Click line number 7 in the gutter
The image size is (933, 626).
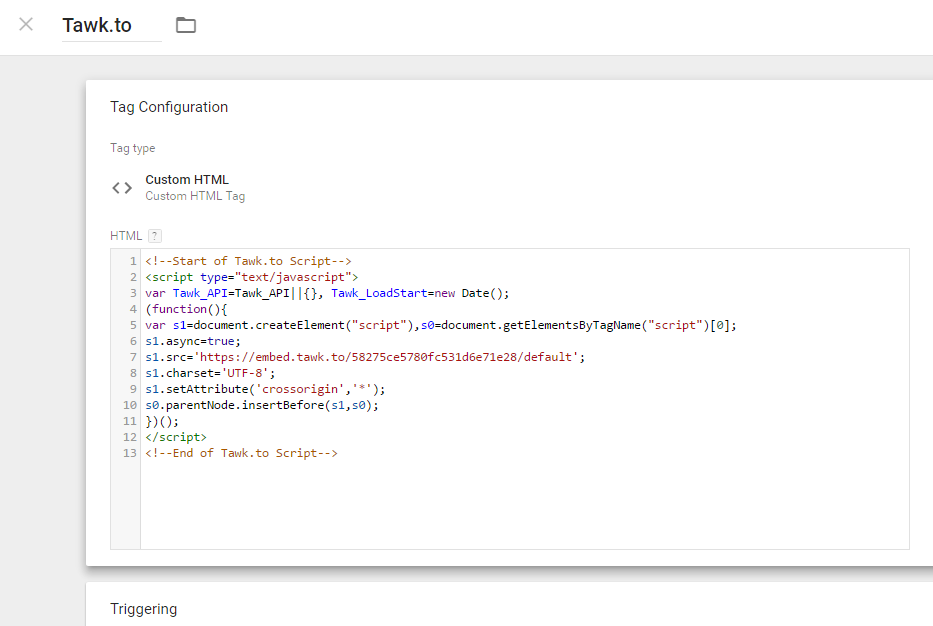click(x=133, y=357)
